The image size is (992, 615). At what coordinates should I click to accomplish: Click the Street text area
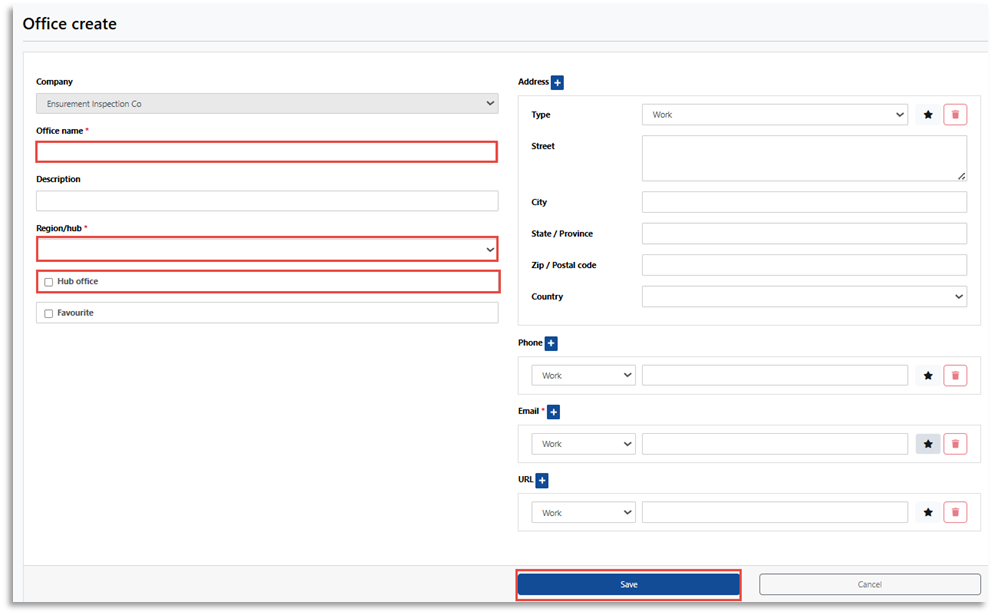click(x=804, y=158)
